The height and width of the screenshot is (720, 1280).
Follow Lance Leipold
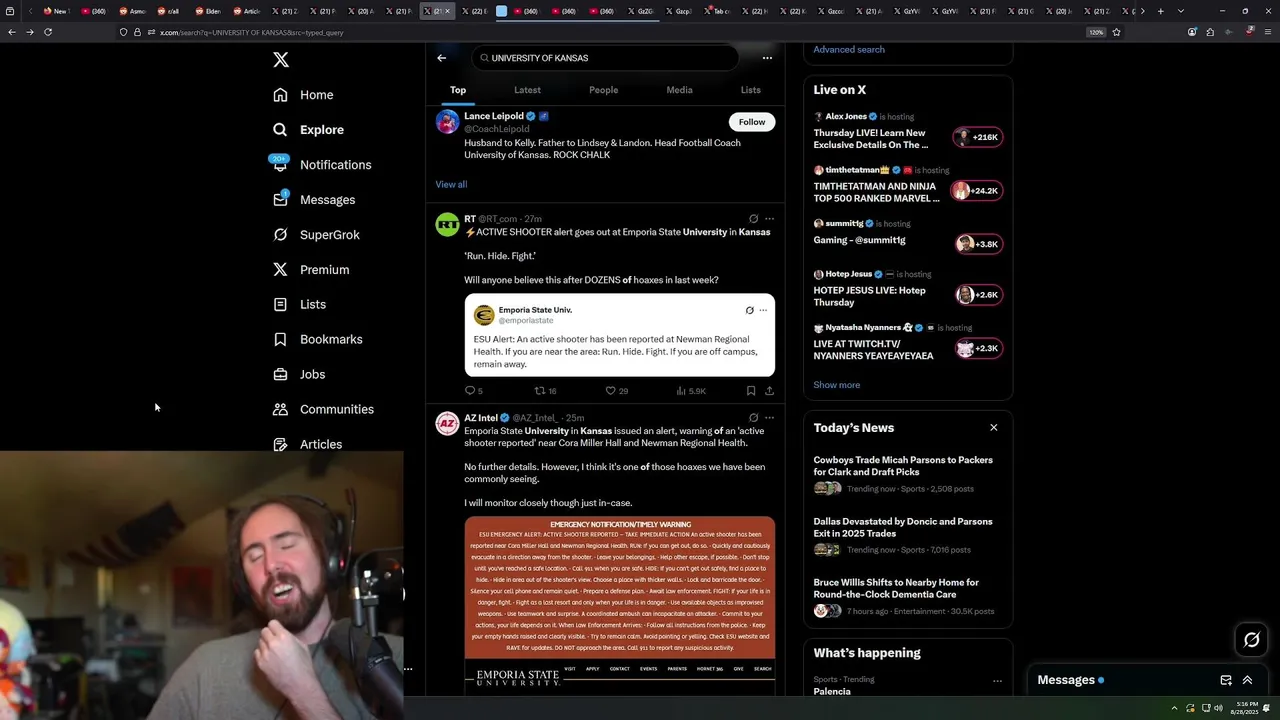752,122
